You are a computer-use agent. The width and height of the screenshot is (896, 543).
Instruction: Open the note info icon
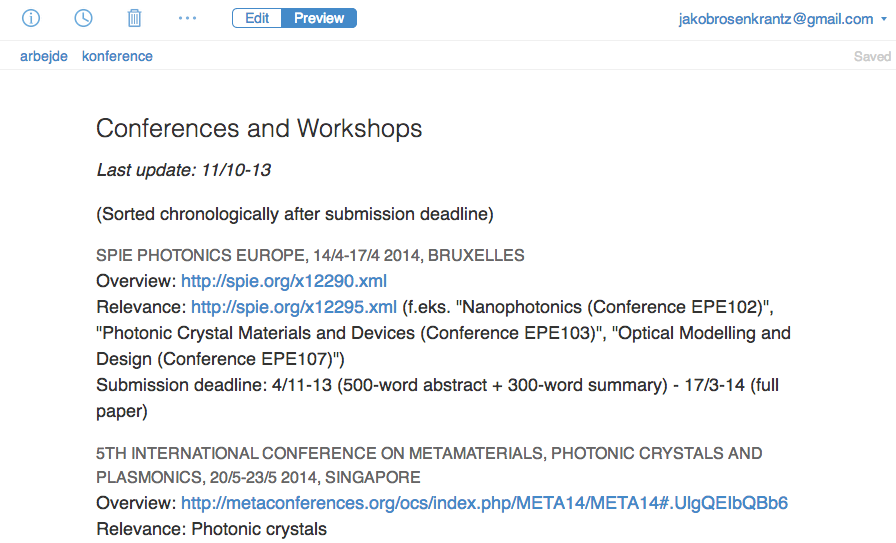point(31,18)
